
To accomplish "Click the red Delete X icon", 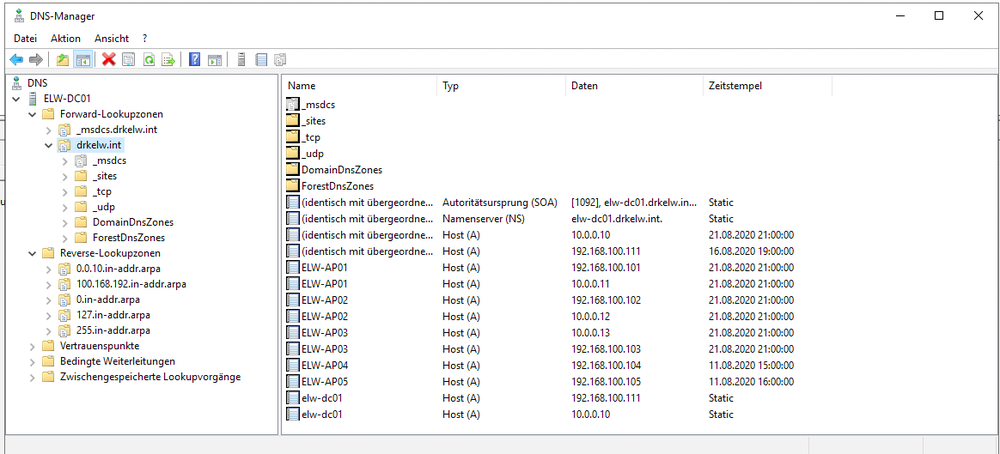I will 108,60.
